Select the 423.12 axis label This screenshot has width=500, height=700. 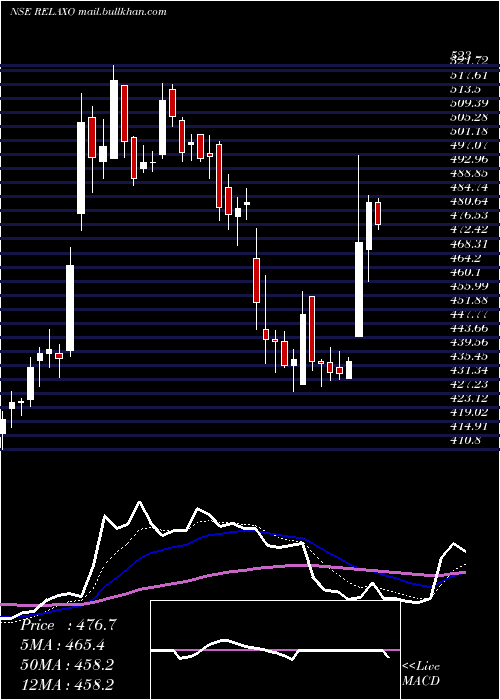[469, 398]
